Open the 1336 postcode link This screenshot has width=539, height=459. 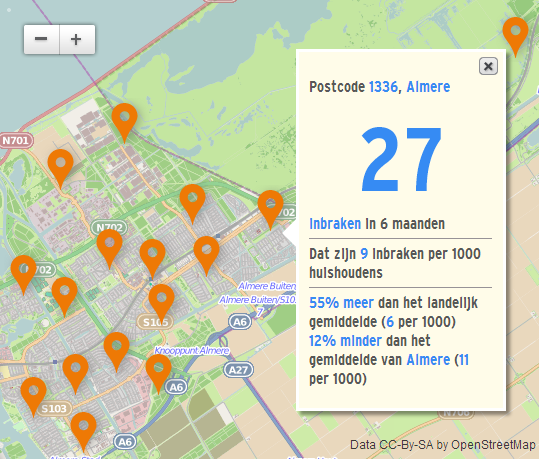(x=383, y=87)
